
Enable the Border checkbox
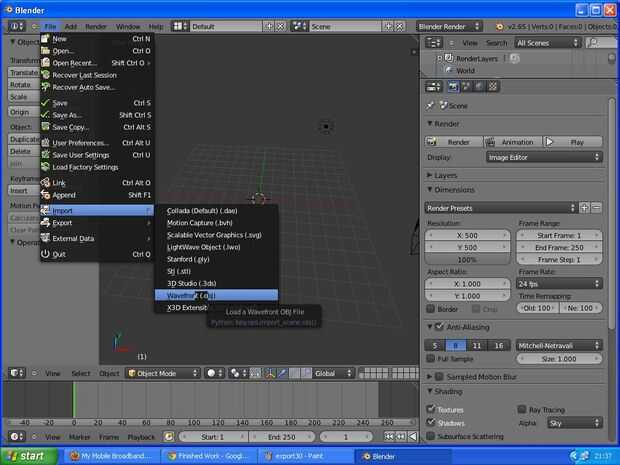431,309
